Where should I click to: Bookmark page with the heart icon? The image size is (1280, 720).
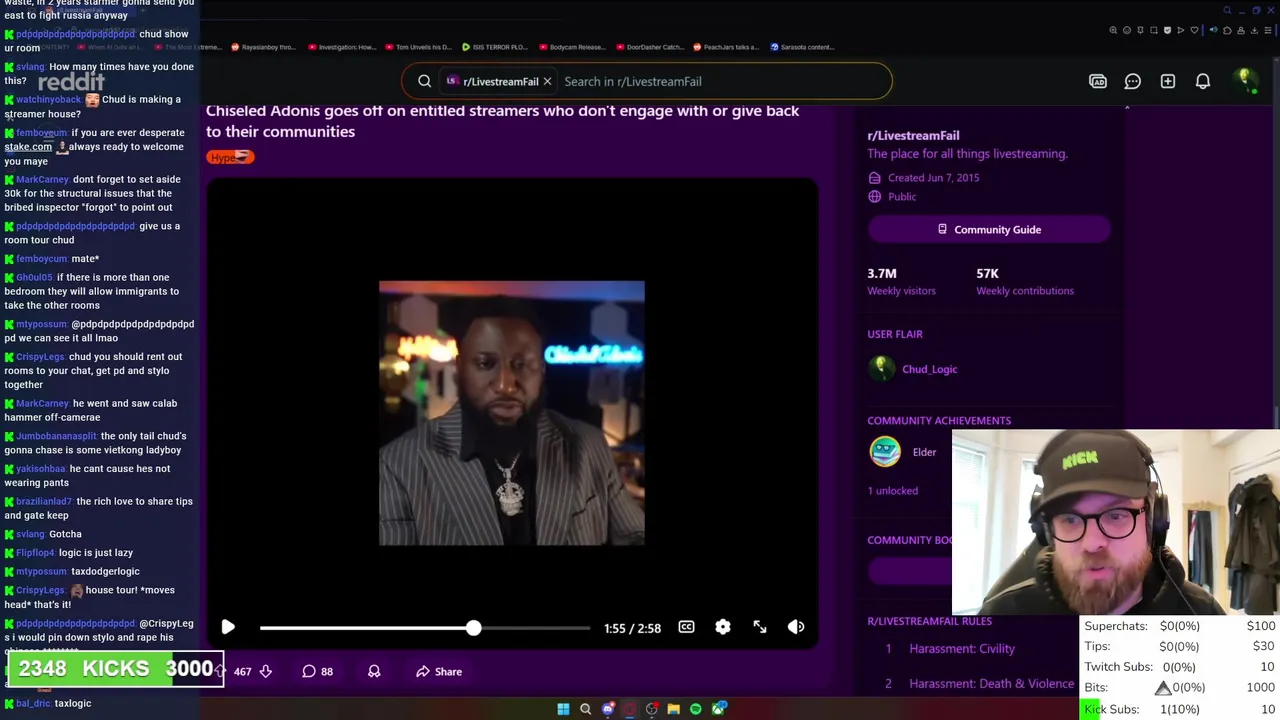pyautogui.click(x=1194, y=30)
